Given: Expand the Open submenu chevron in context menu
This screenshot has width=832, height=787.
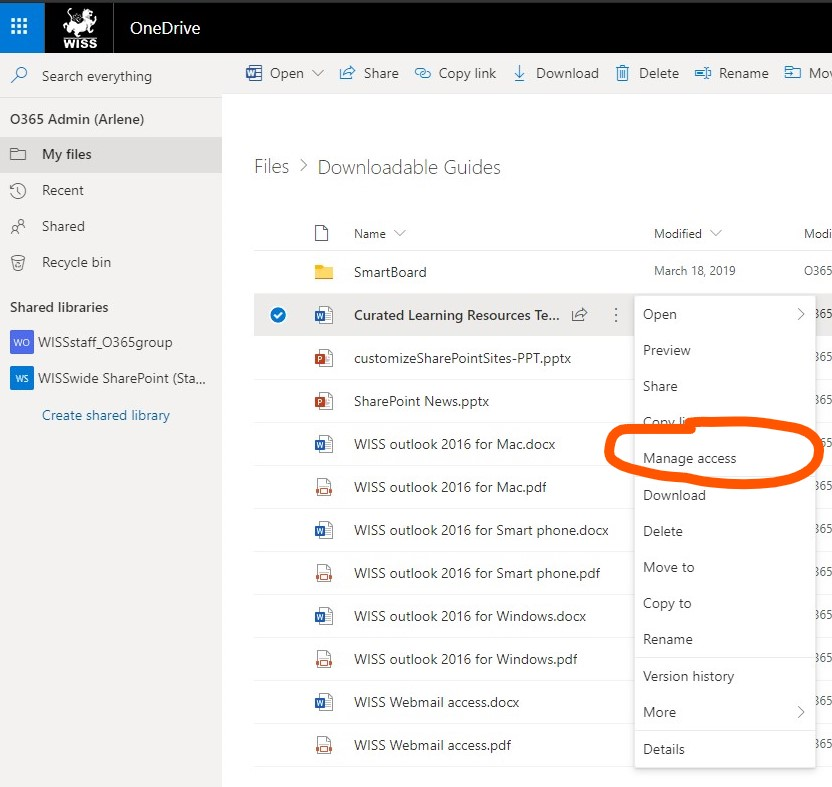Looking at the screenshot, I should pyautogui.click(x=800, y=314).
